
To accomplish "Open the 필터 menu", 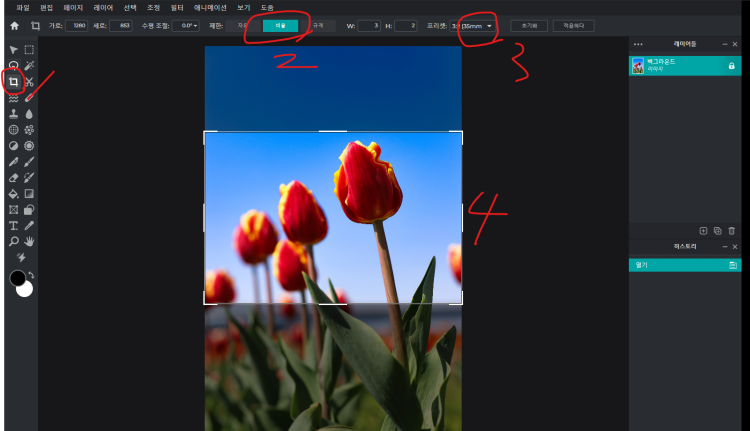I will (177, 7).
